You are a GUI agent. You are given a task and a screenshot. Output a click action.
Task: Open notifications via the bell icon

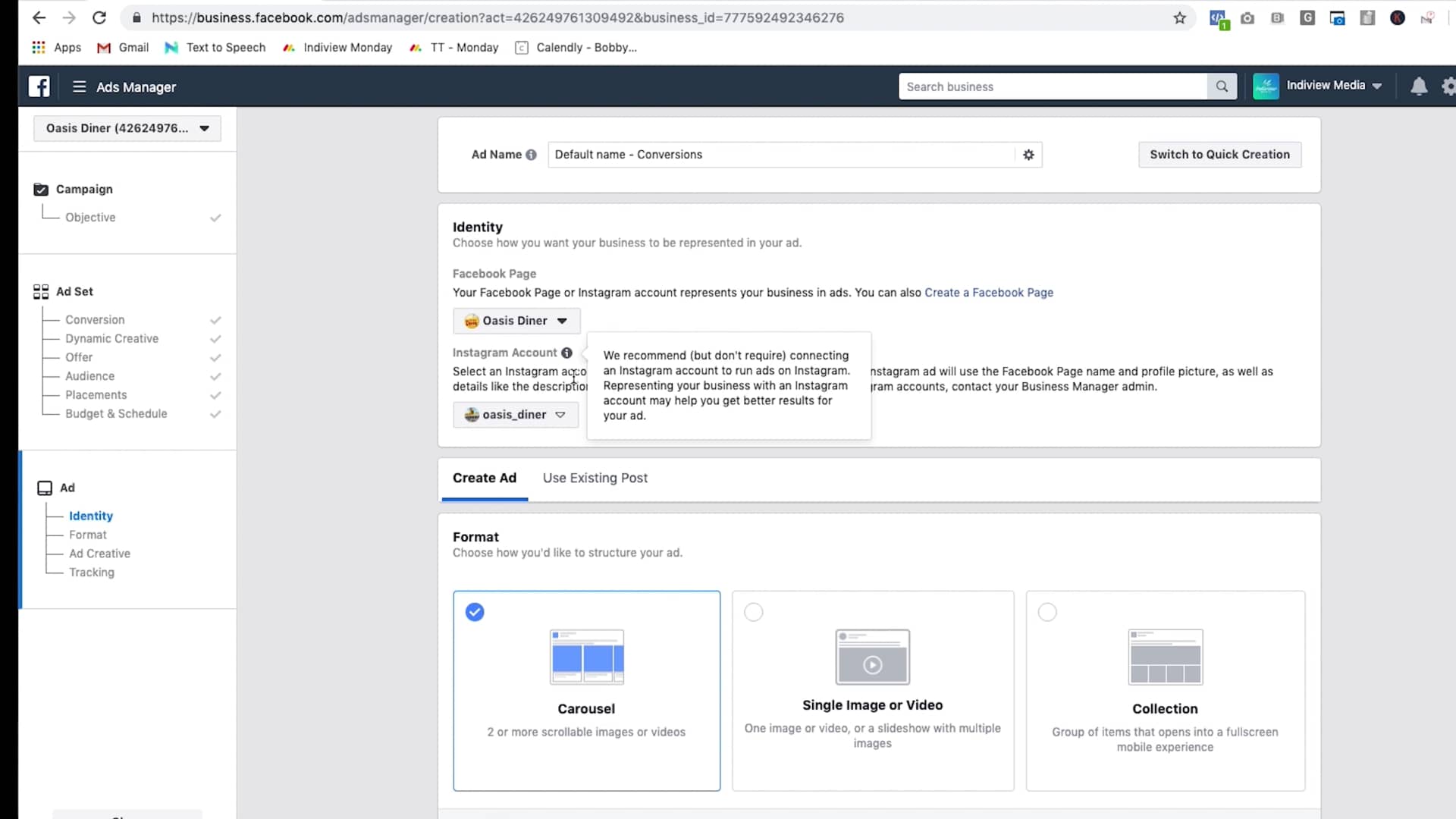[x=1417, y=86]
